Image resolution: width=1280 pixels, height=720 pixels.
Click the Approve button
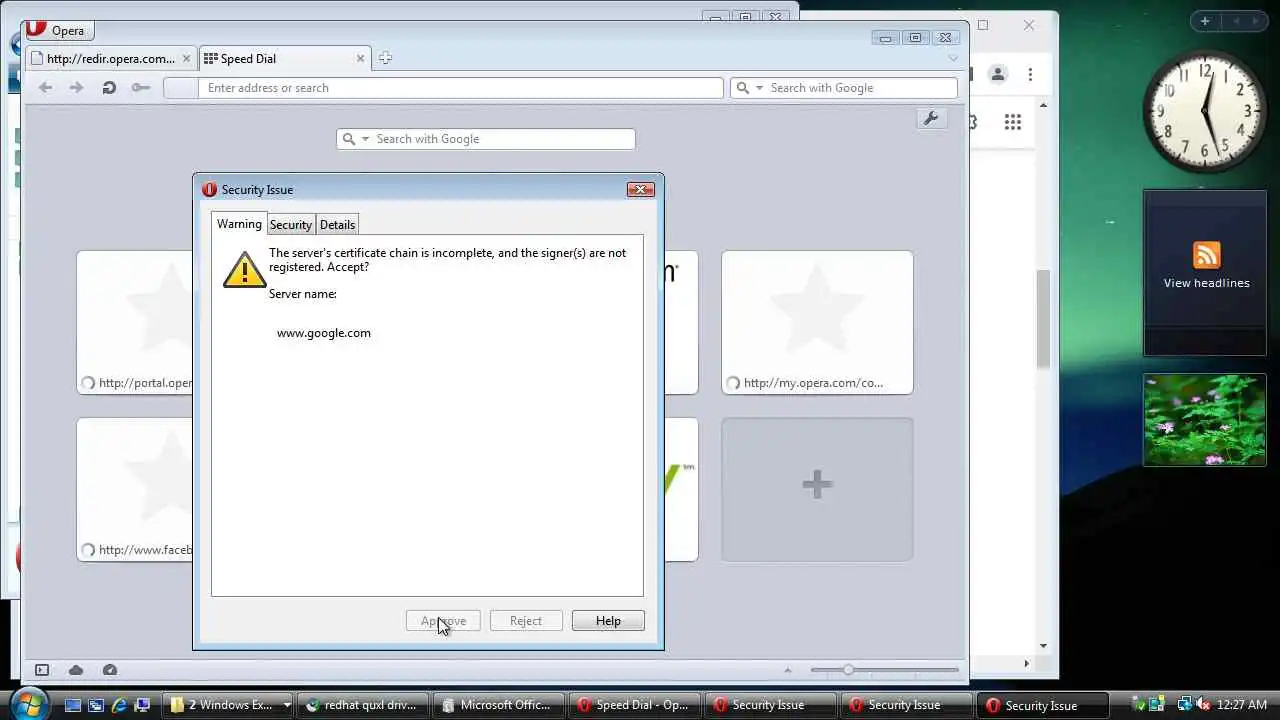[x=443, y=621]
